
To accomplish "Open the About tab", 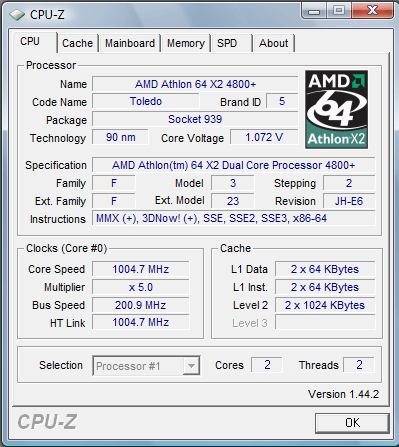I will tap(274, 43).
